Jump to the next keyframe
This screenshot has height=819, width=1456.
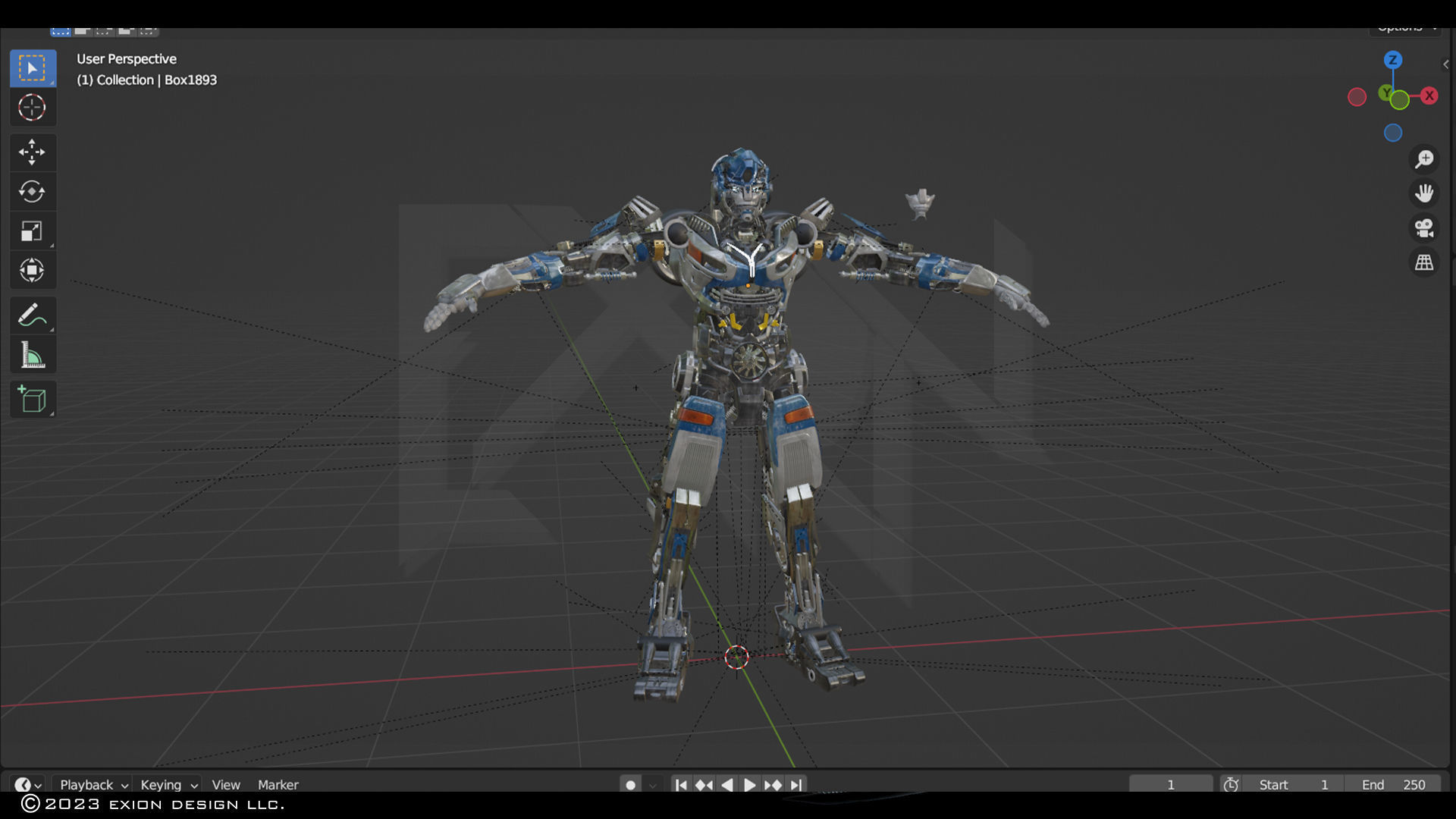click(773, 785)
